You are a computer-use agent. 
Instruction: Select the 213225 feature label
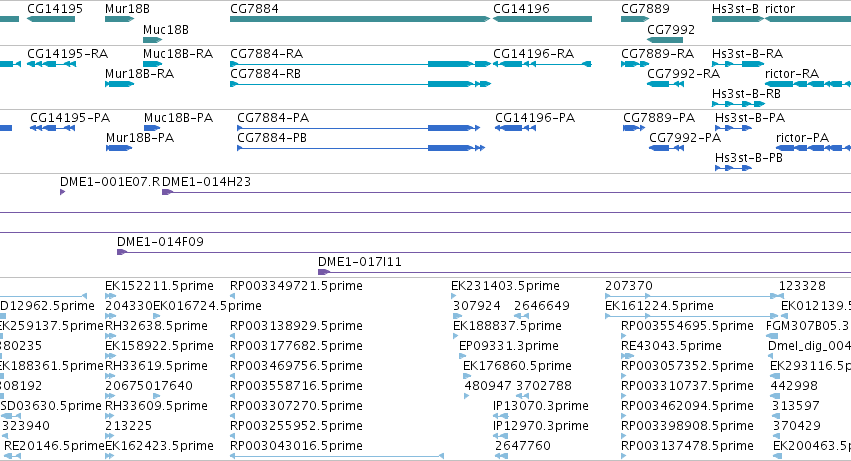129,426
